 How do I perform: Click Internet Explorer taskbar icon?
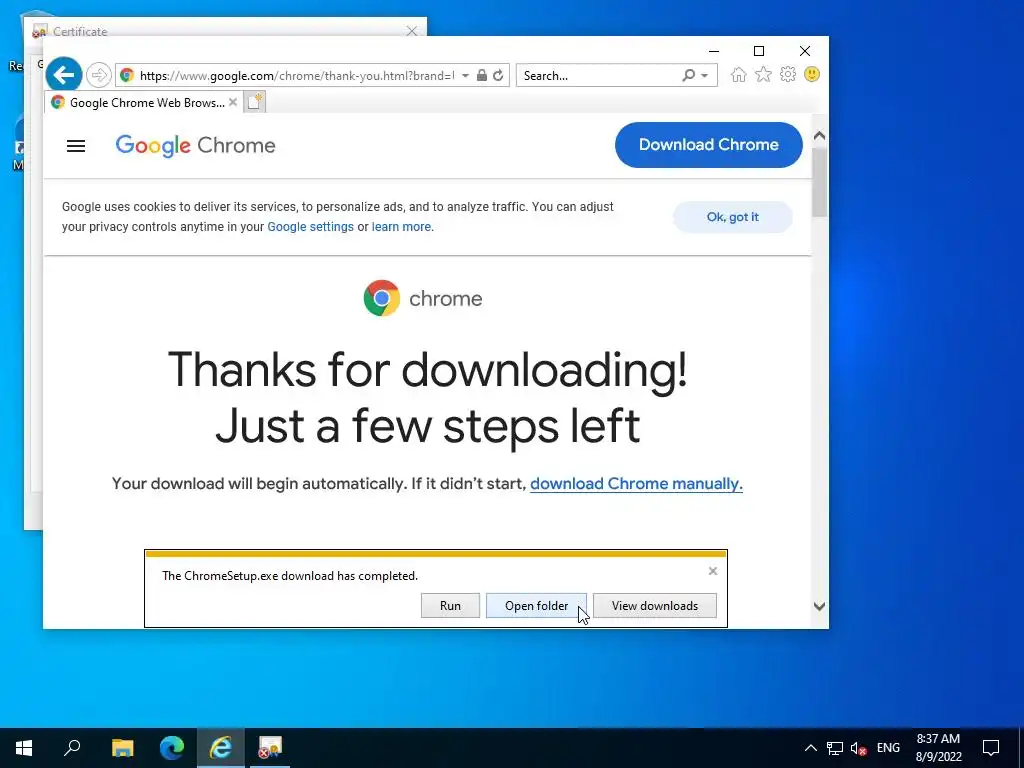pos(221,748)
